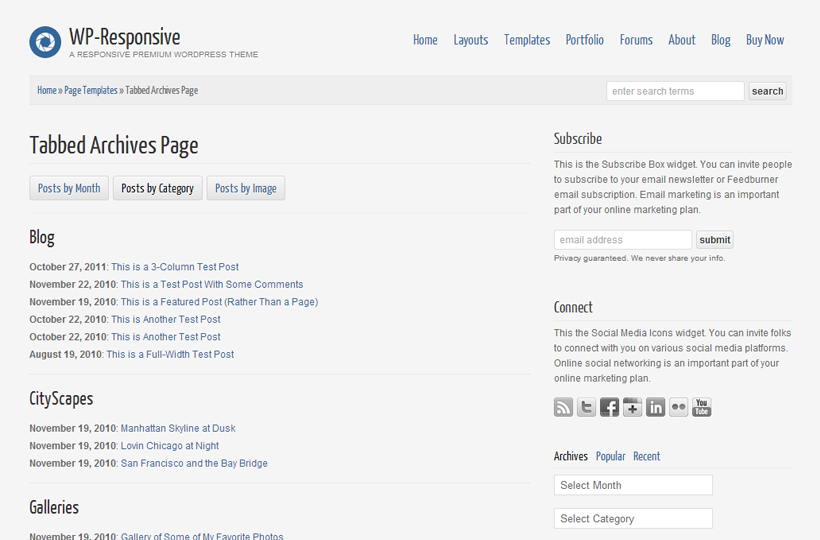This screenshot has width=820, height=540.
Task: Expand the Select Category dropdown
Action: 633,519
